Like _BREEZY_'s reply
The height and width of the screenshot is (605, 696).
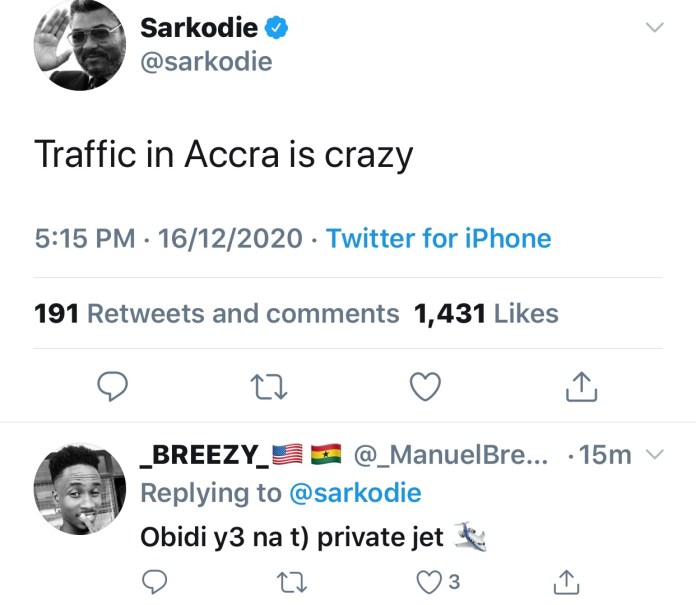coord(430,581)
